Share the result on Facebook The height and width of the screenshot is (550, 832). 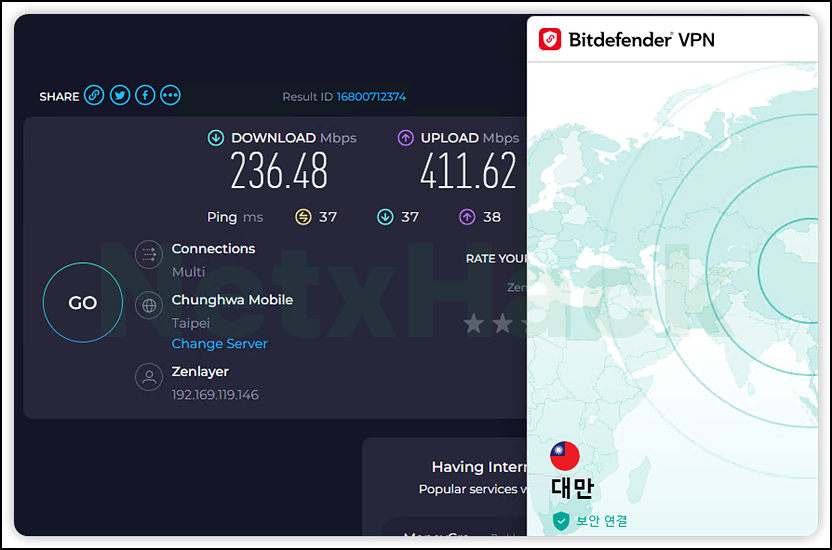point(145,95)
